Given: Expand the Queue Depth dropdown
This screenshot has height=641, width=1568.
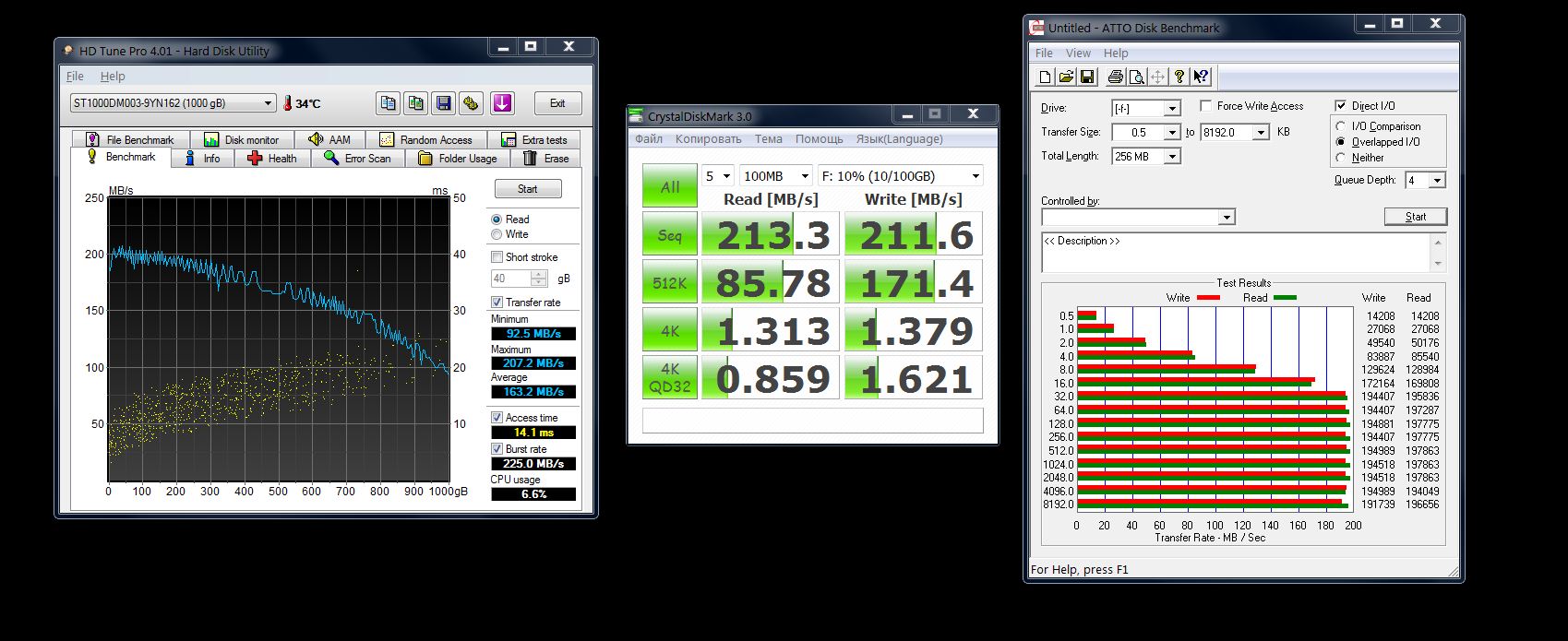Looking at the screenshot, I should coord(1436,181).
